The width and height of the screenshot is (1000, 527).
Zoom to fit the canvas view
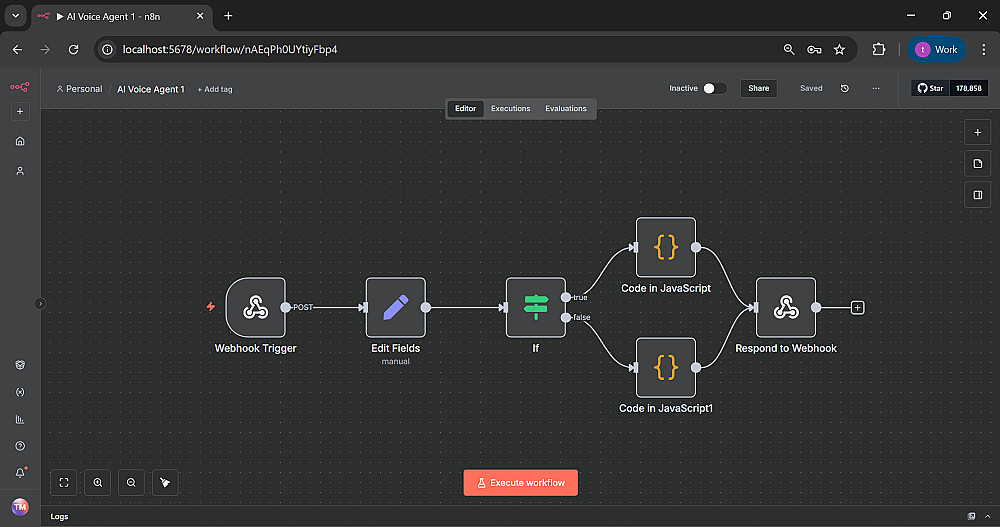64,483
